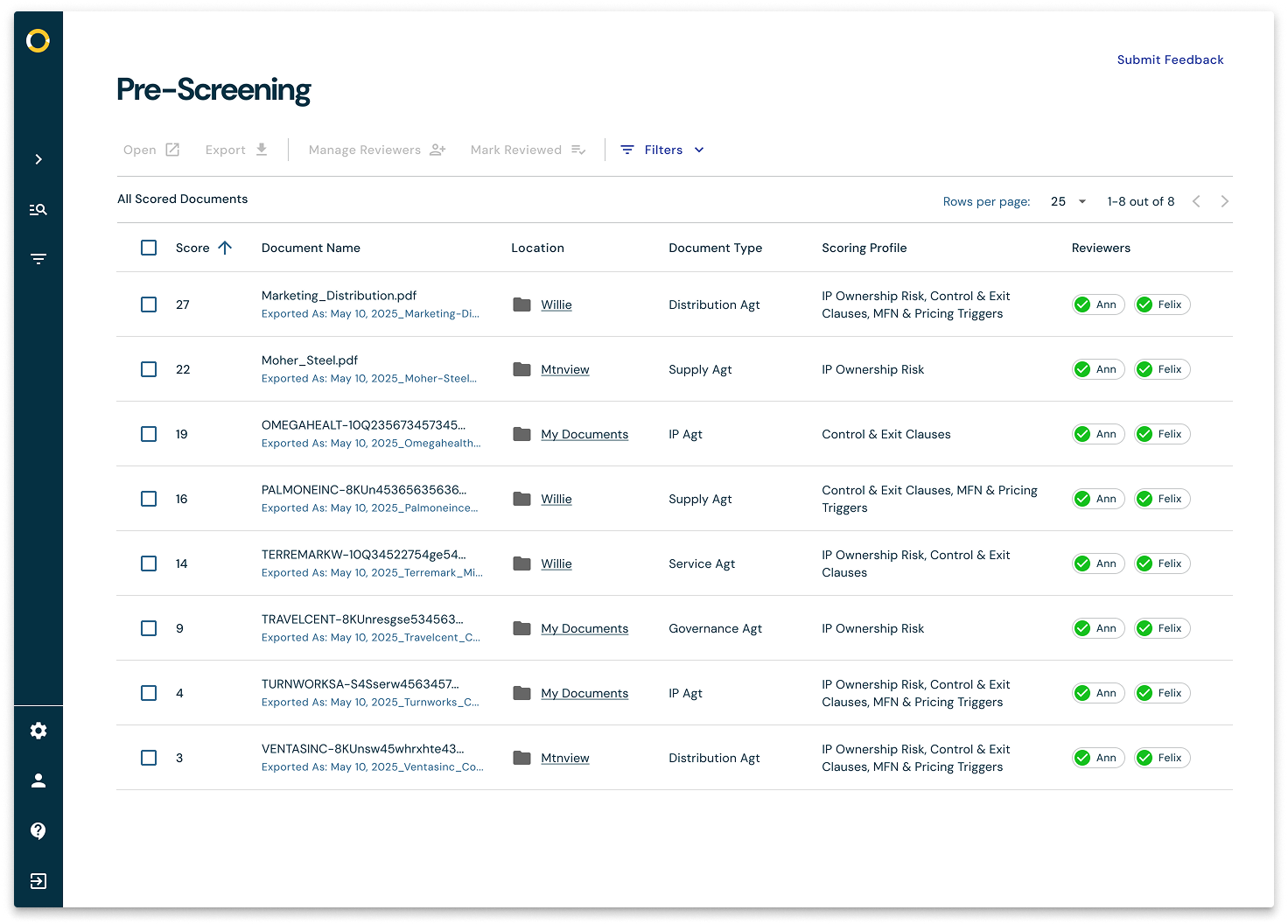Select checkbox for Marketing_Distribution.pdf
1288x924 pixels.
point(149,304)
